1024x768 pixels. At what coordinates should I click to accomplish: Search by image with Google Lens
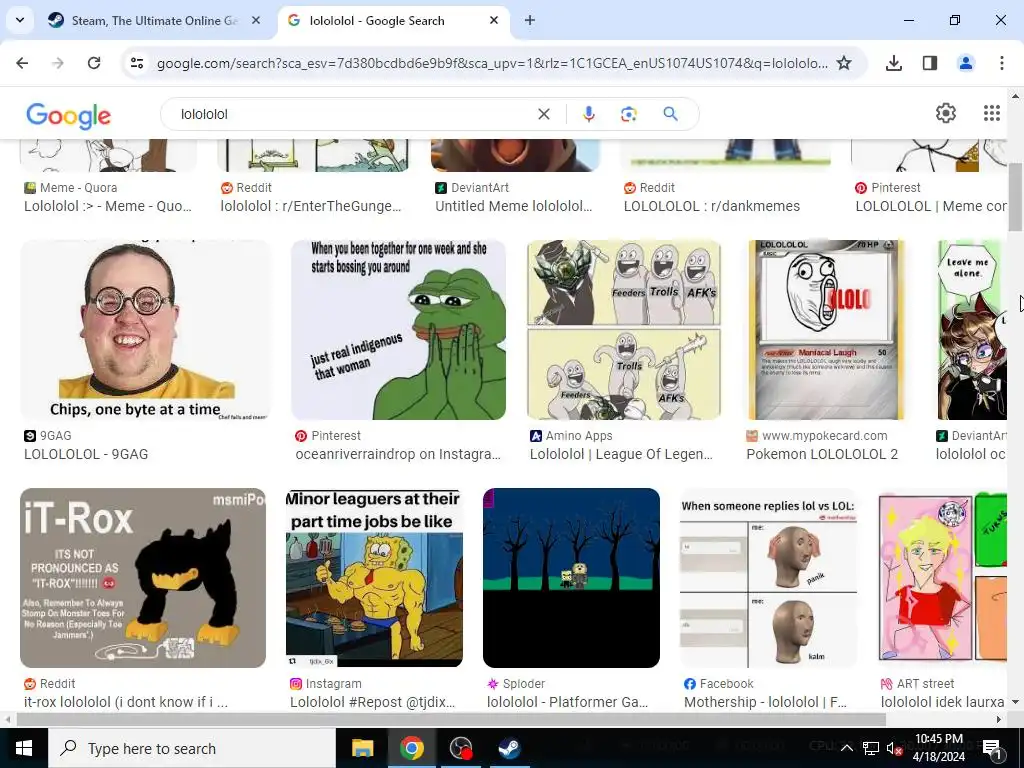tap(628, 114)
